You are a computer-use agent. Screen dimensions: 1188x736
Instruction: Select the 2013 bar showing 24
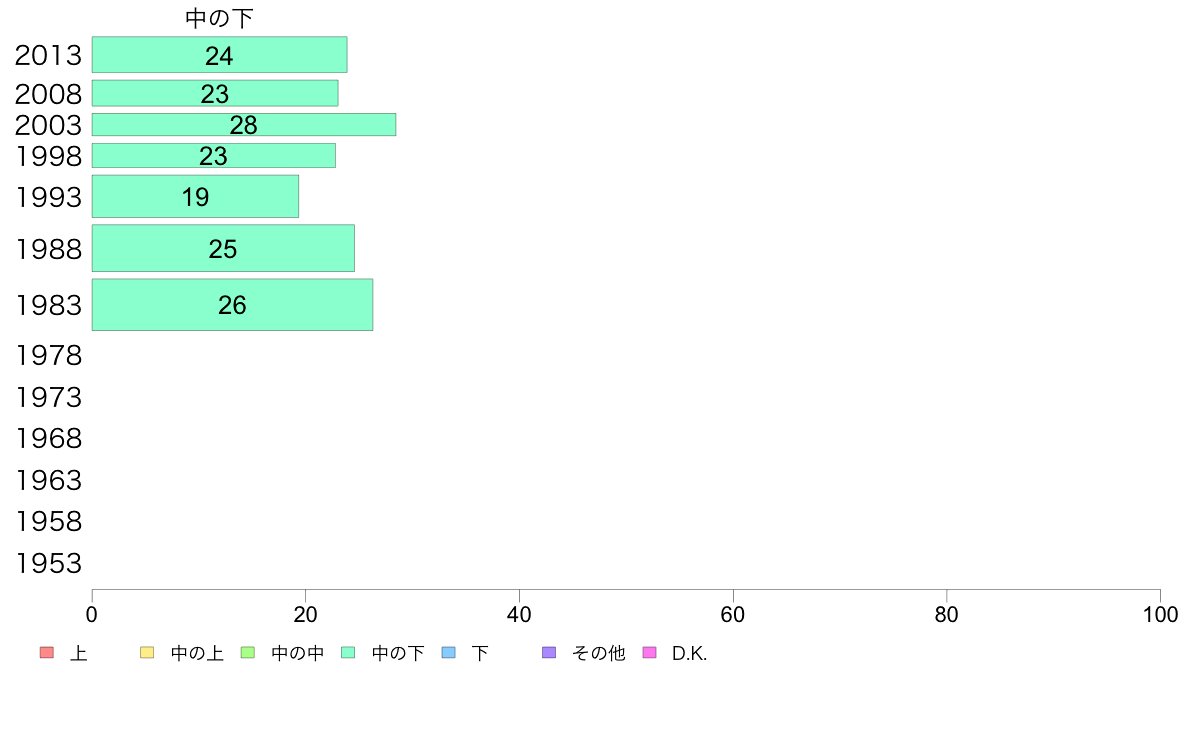[220, 55]
